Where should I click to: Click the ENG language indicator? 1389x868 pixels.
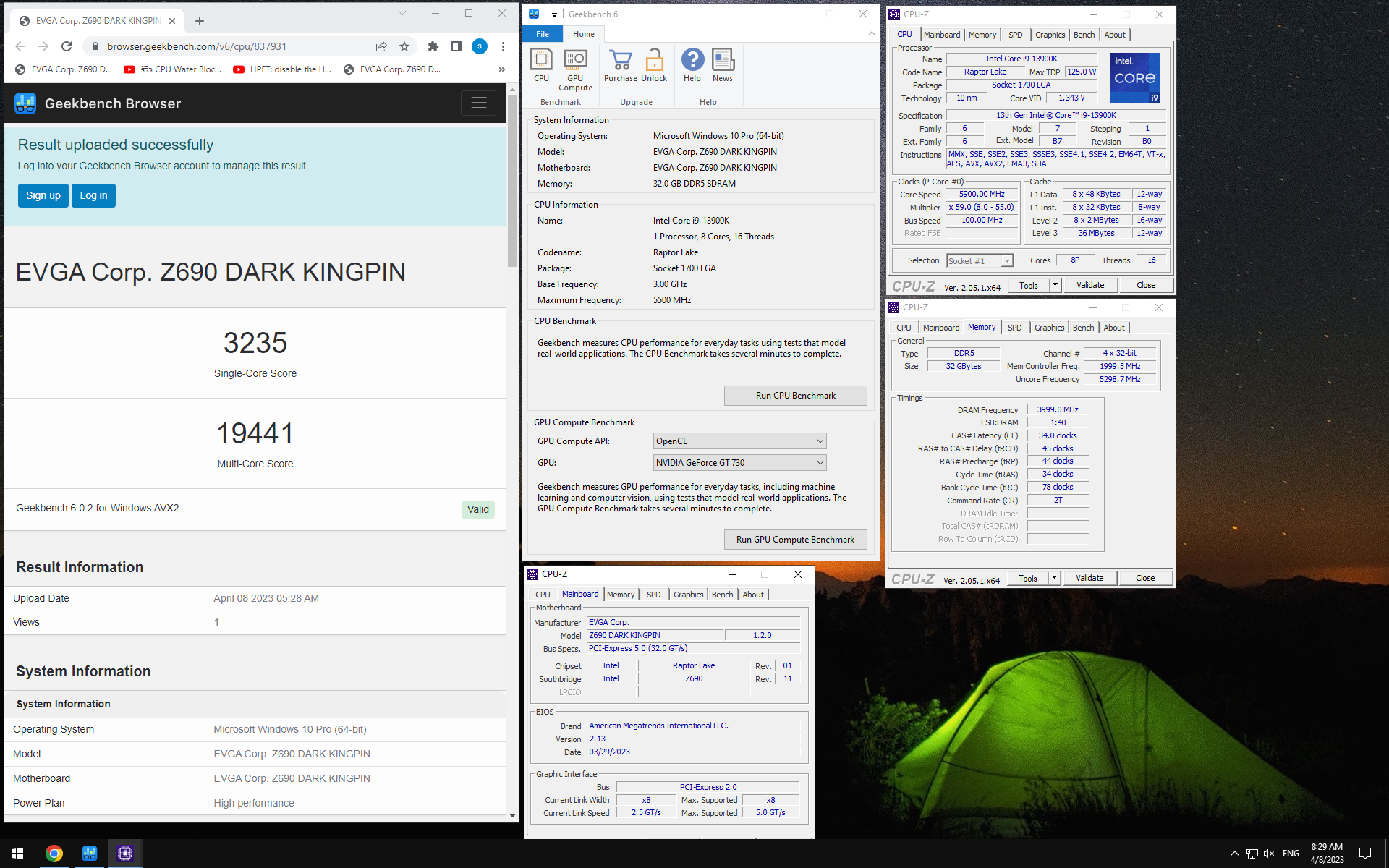(x=1291, y=854)
